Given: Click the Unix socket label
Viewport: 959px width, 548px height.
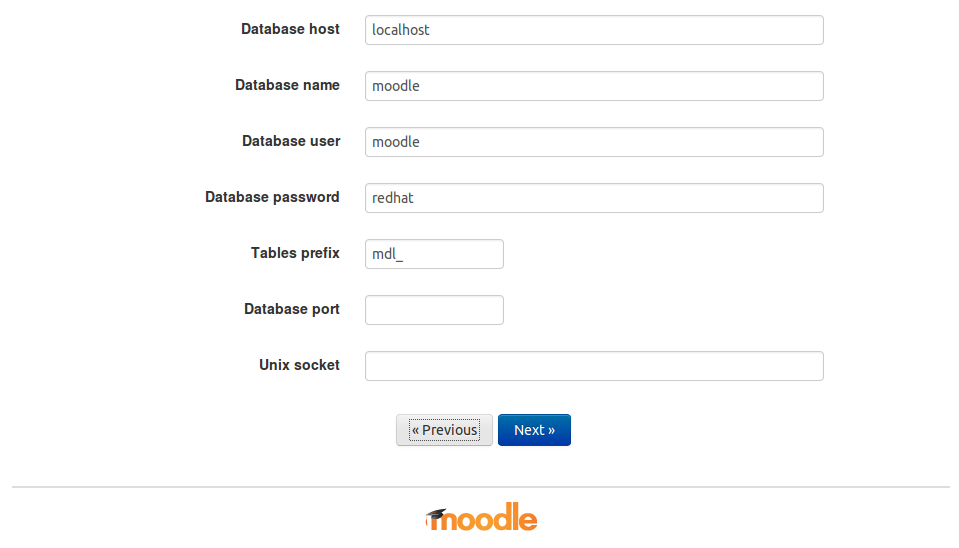Looking at the screenshot, I should 299,365.
